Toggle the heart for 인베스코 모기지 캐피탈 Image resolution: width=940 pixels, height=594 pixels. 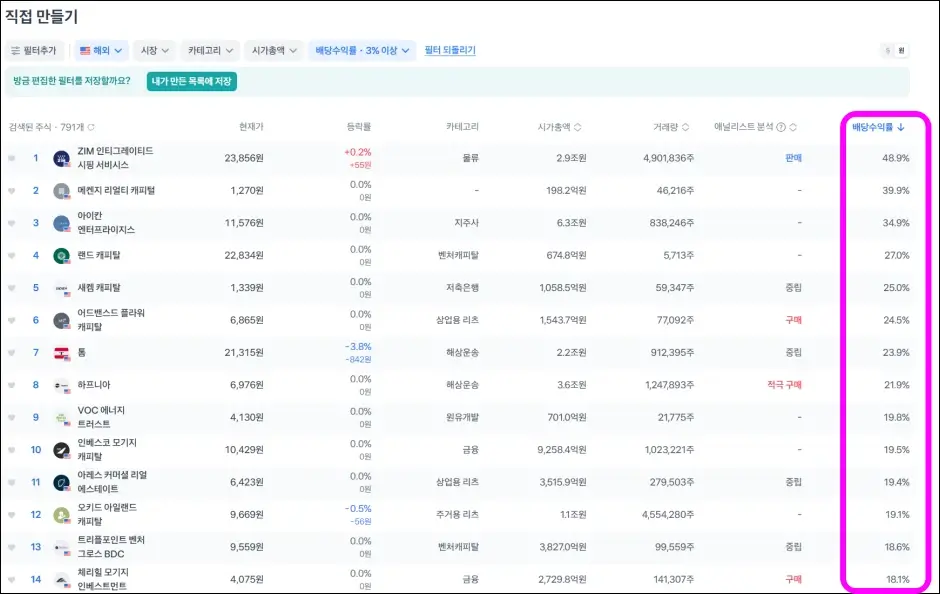pyautogui.click(x=11, y=450)
